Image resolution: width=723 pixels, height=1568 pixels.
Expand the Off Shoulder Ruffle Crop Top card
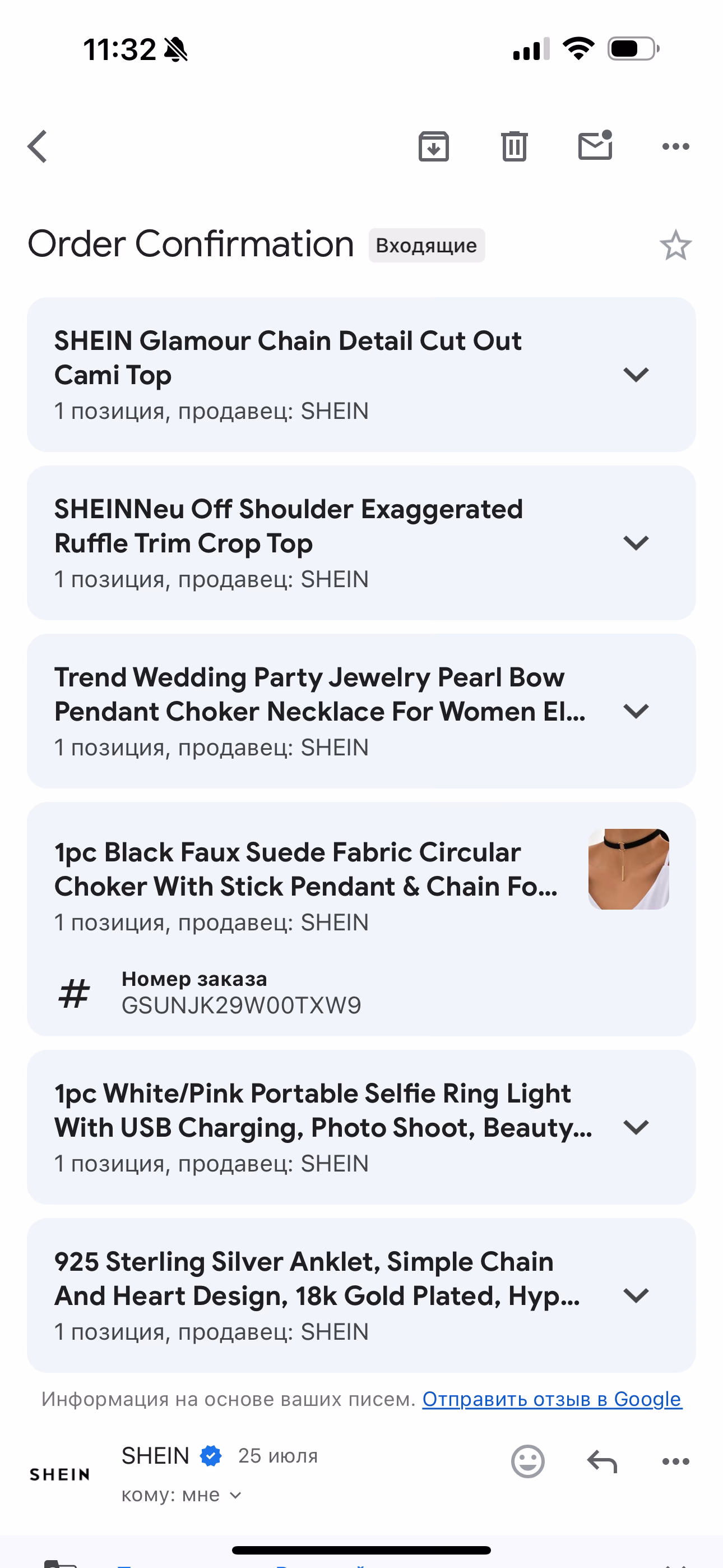[x=636, y=542]
